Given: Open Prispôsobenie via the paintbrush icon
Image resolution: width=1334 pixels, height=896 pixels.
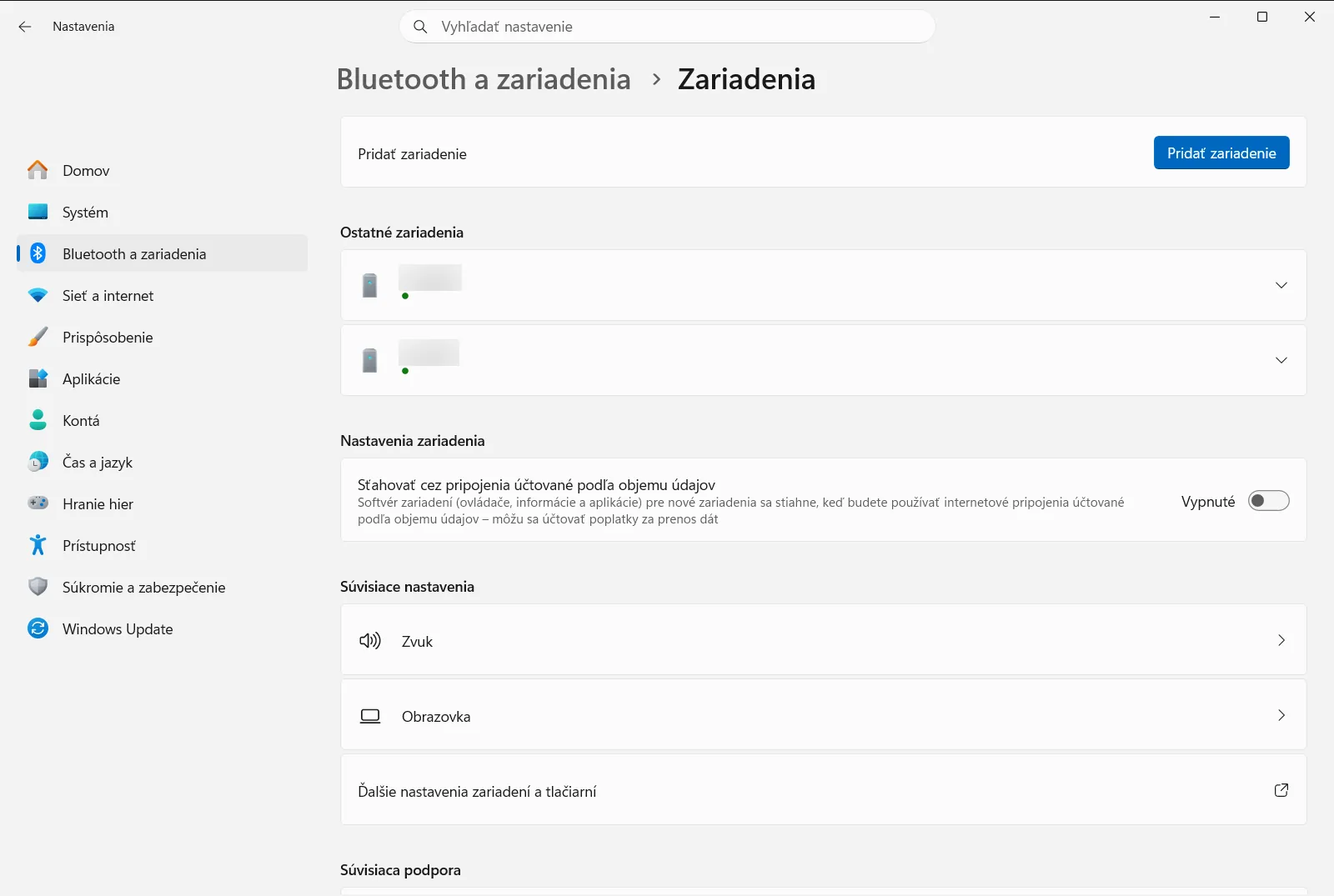Looking at the screenshot, I should 38,337.
